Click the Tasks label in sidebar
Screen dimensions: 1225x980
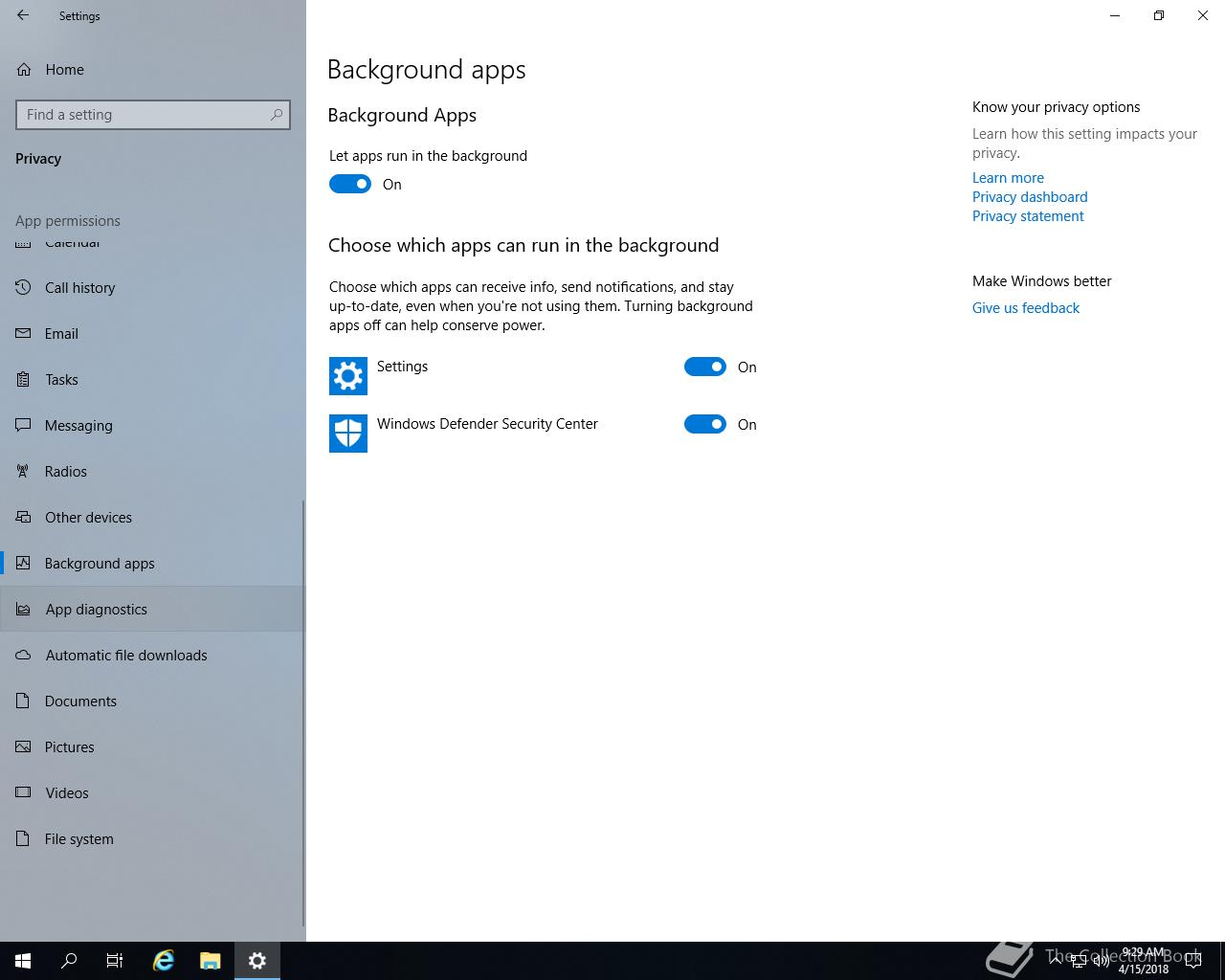pyautogui.click(x=62, y=379)
